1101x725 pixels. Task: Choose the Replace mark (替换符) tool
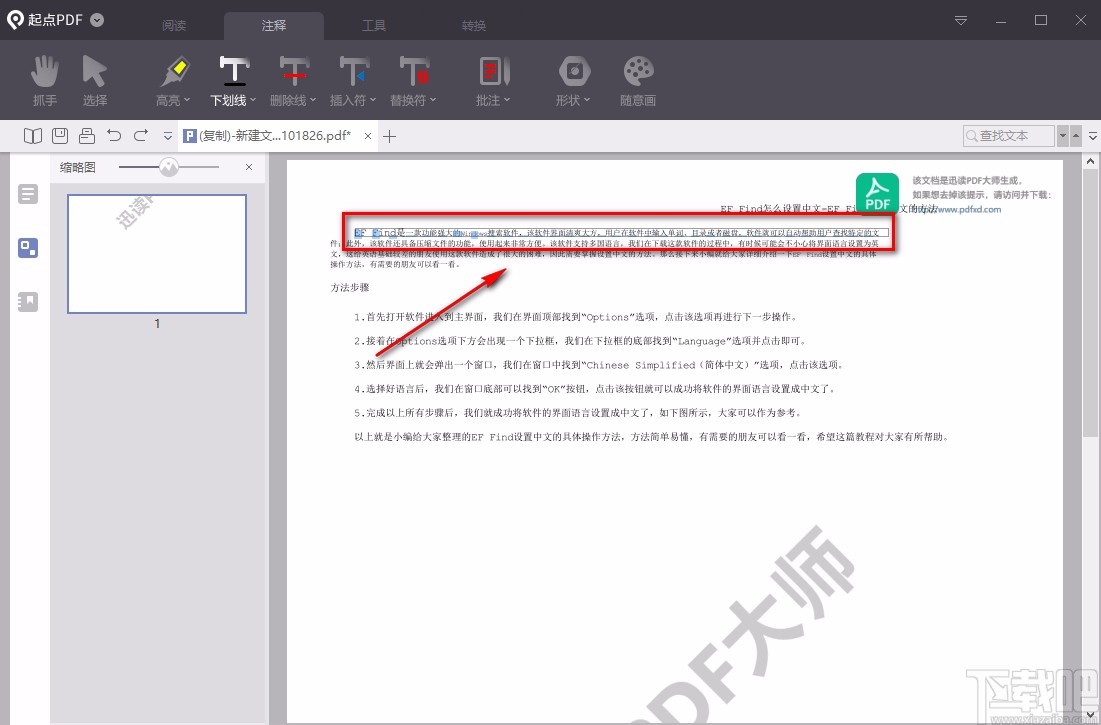coord(414,71)
